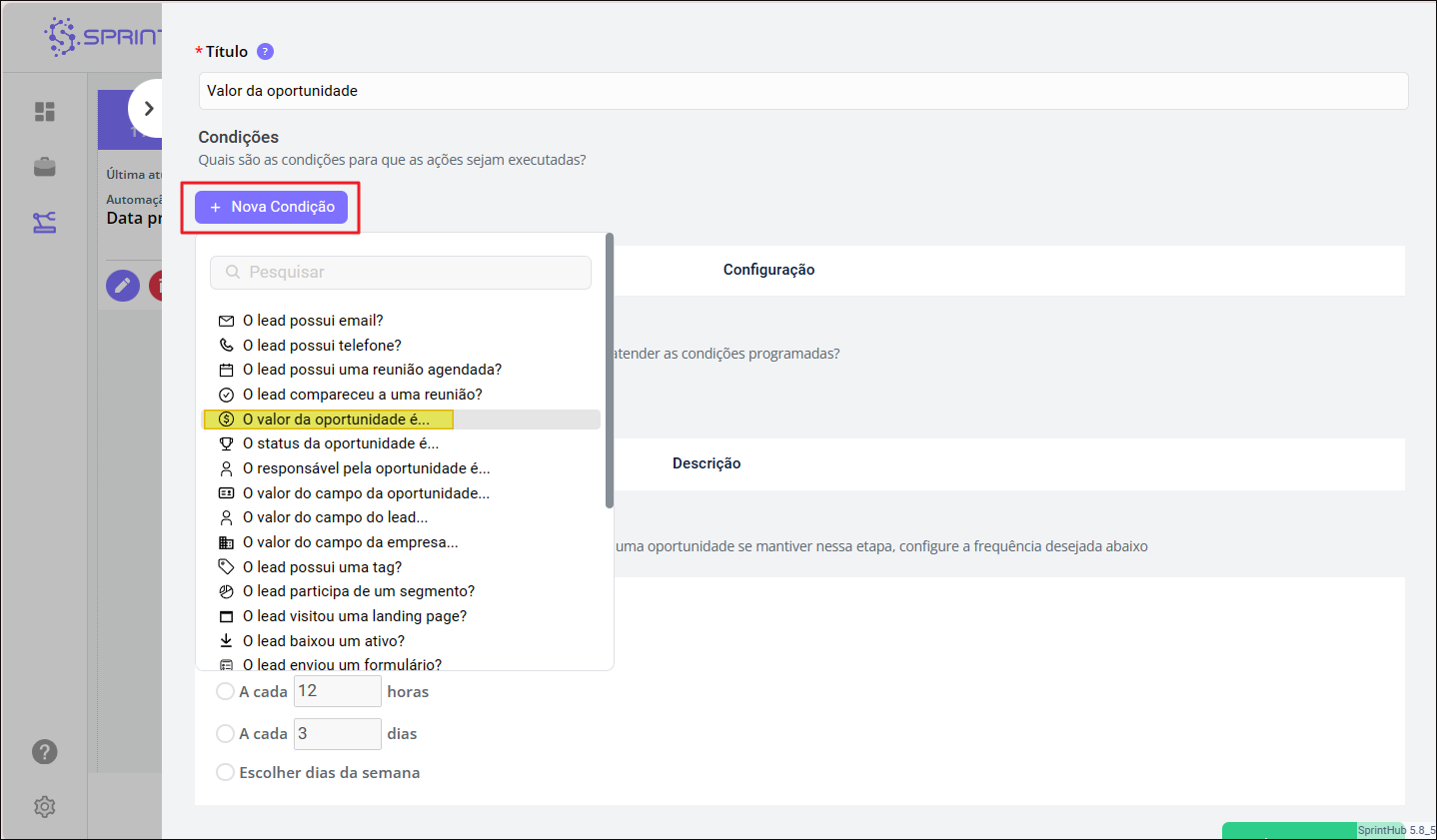1437x840 pixels.
Task: Select the "A cada 12 horas" radio button
Action: pos(226,691)
